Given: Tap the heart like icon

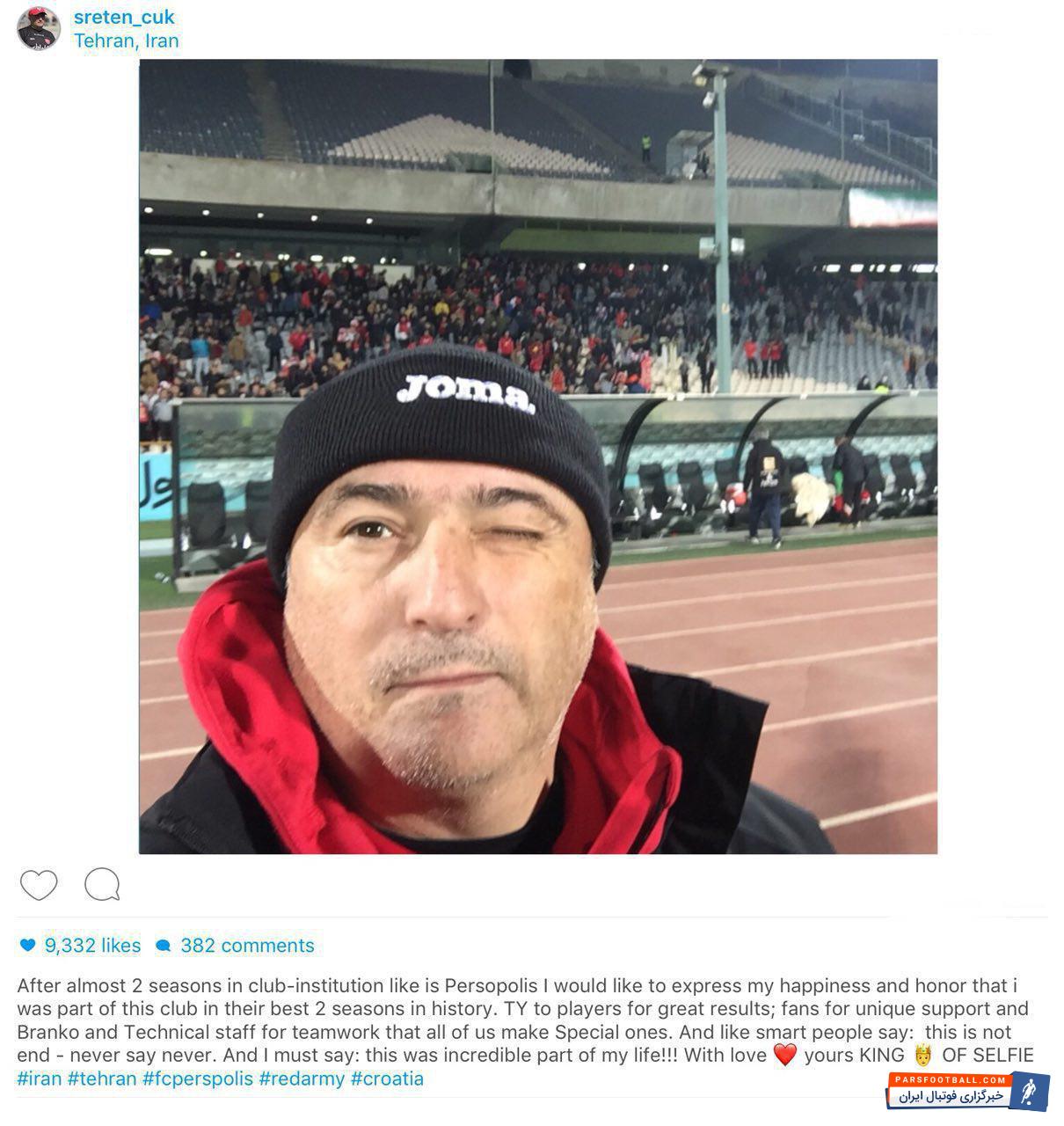Looking at the screenshot, I should click(x=39, y=885).
